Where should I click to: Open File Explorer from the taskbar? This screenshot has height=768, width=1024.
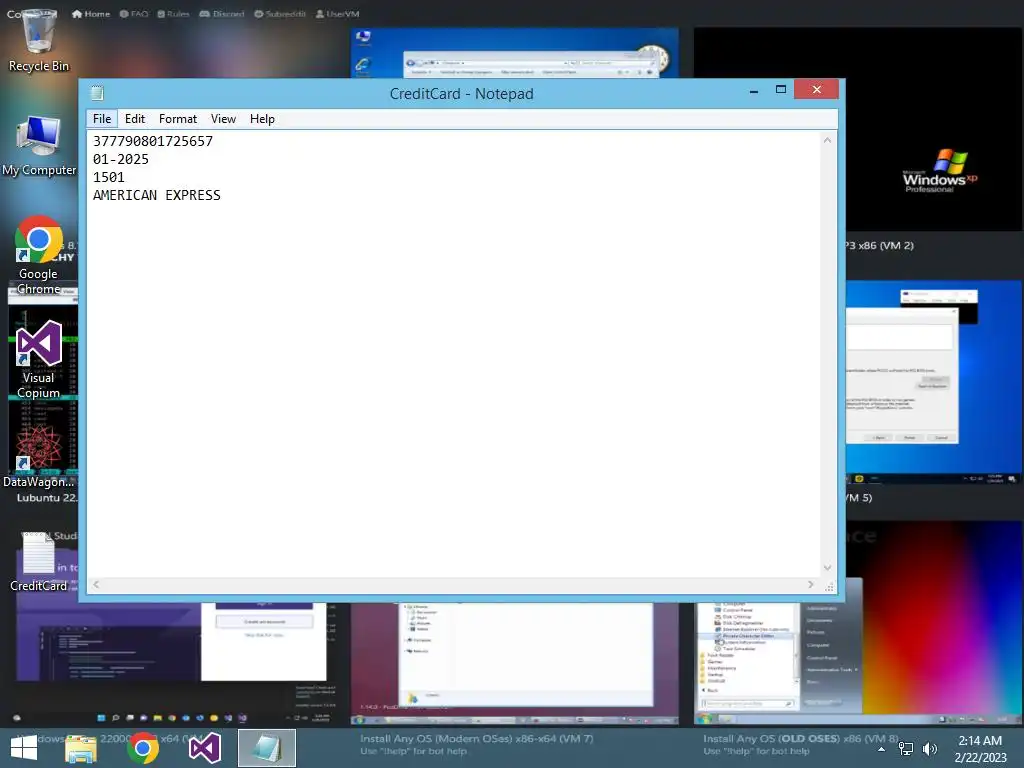click(x=81, y=748)
